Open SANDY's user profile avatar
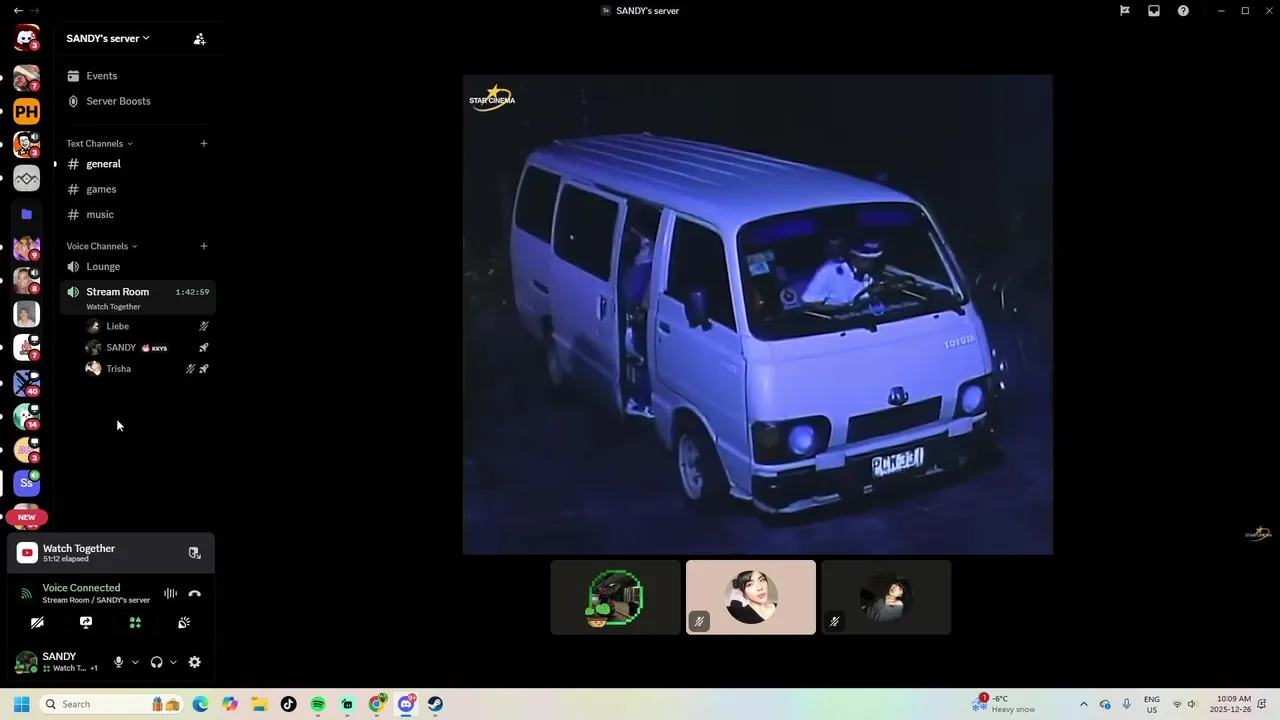1280x720 pixels. [x=26, y=662]
